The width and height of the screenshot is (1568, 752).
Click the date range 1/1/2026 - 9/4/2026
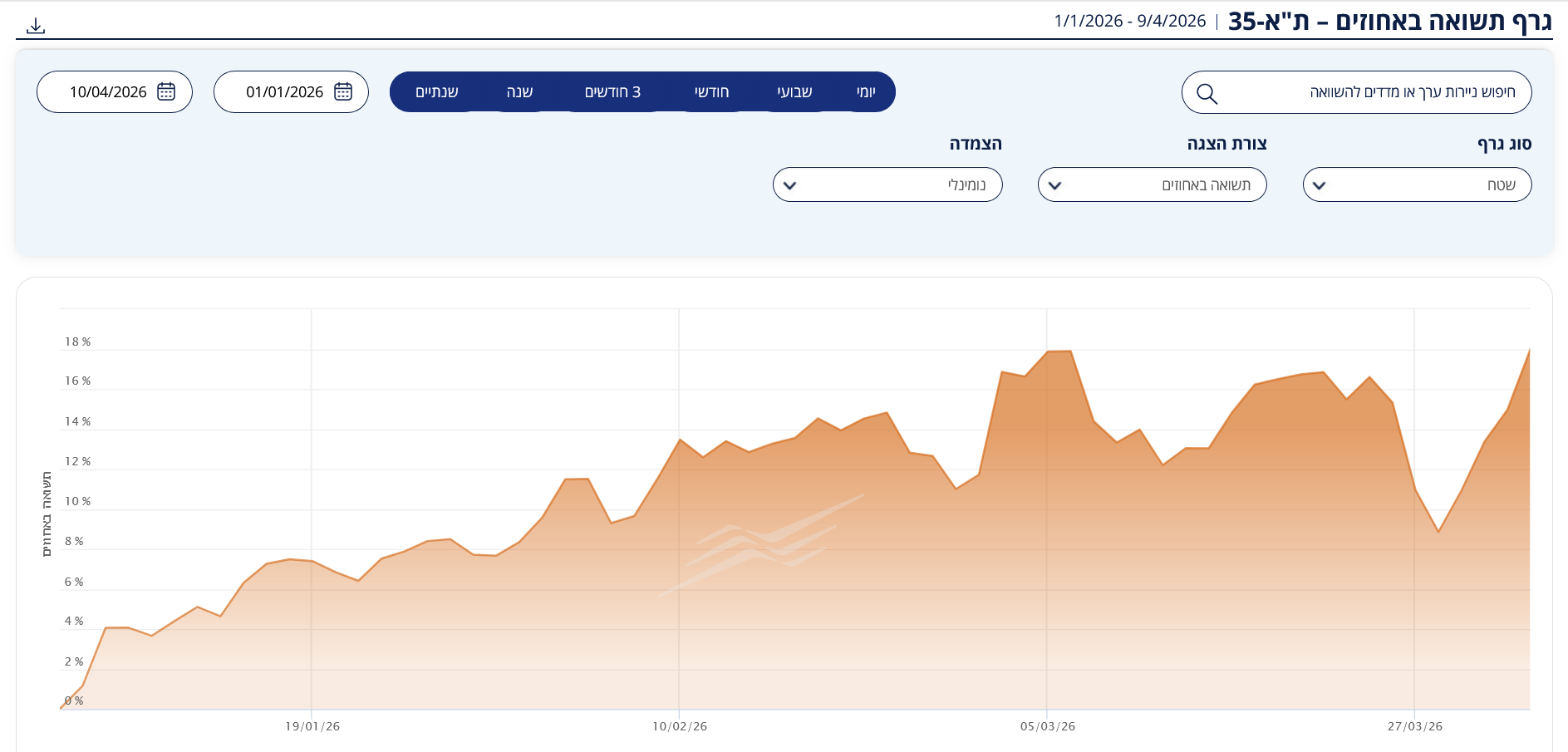click(1130, 21)
